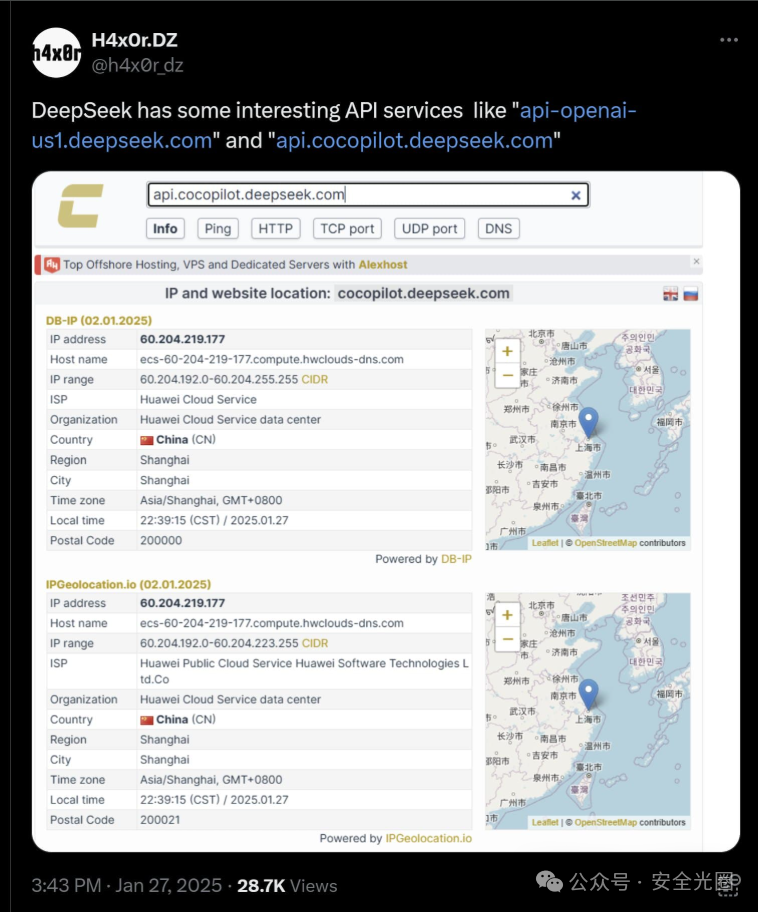Select IPGeolocation.io IP address 60.204.219.177
Image resolution: width=758 pixels, height=912 pixels.
[x=182, y=603]
